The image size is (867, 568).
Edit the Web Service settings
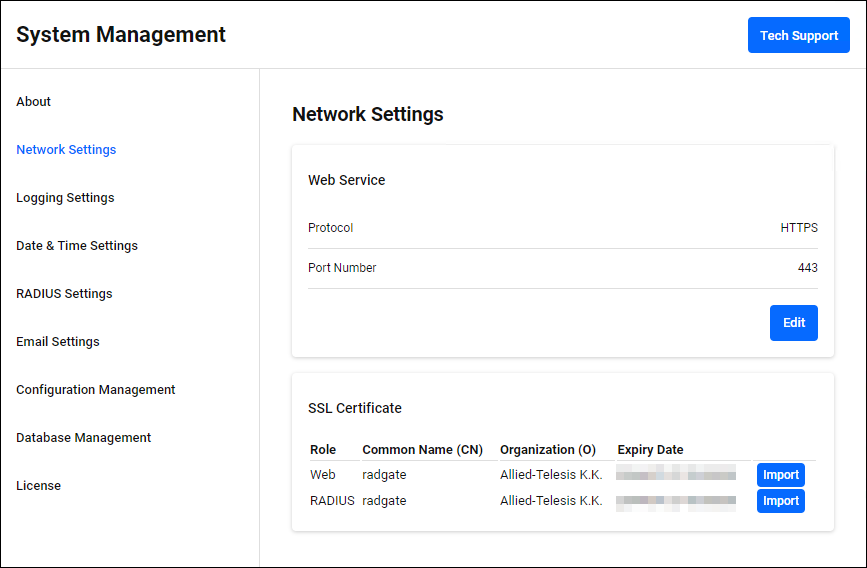point(793,323)
